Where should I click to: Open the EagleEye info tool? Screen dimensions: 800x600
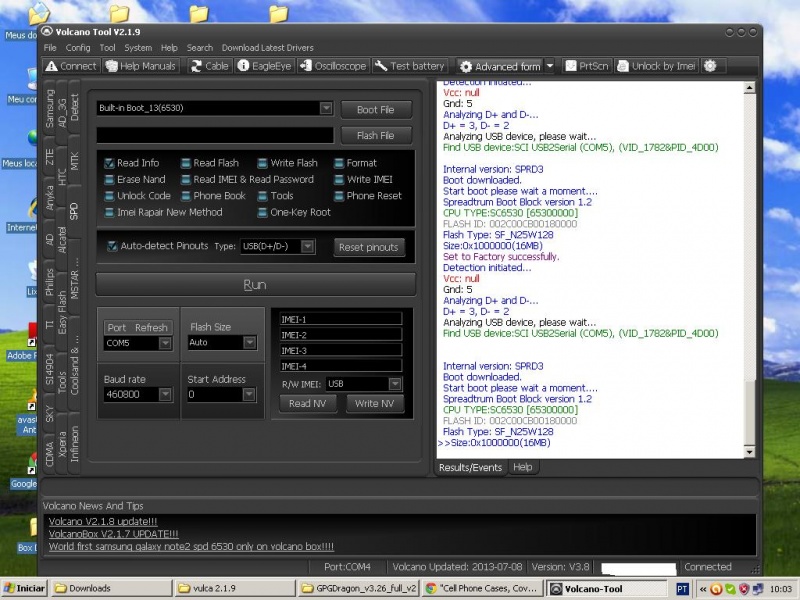coord(264,66)
